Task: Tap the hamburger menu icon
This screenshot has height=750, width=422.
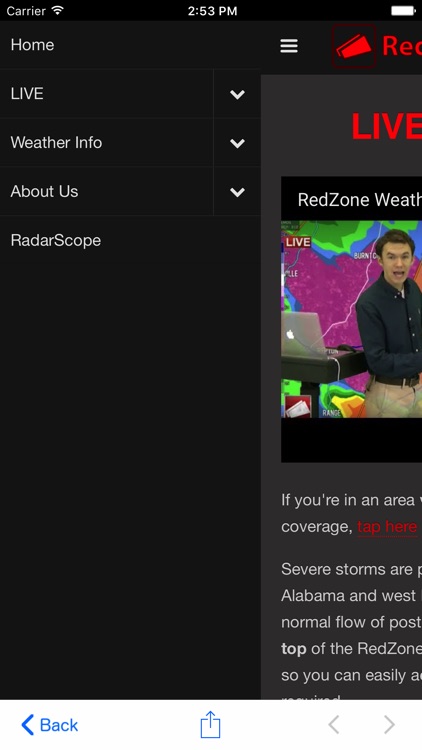Action: 289,46
